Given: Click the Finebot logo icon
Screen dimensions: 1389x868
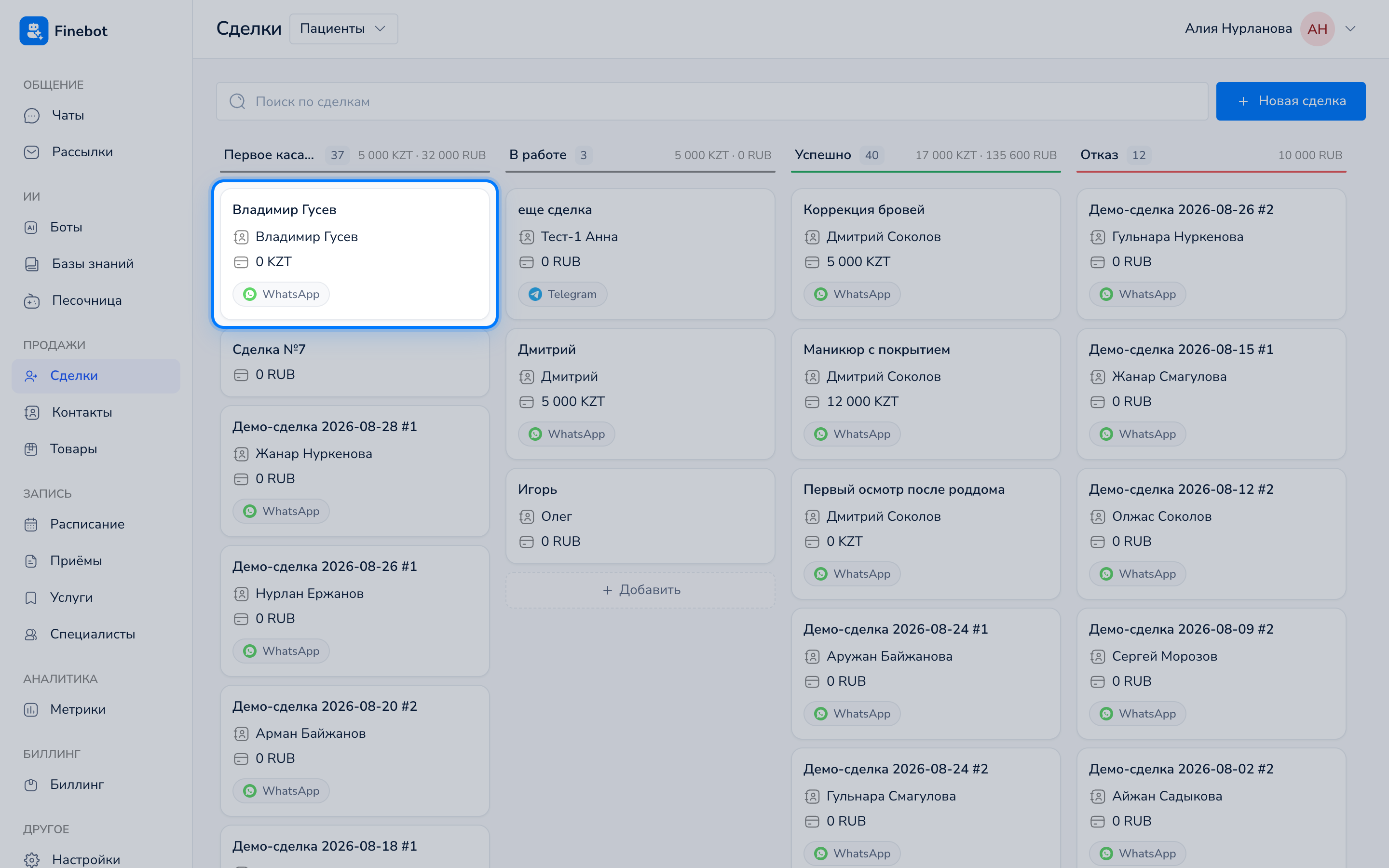Looking at the screenshot, I should tap(34, 30).
